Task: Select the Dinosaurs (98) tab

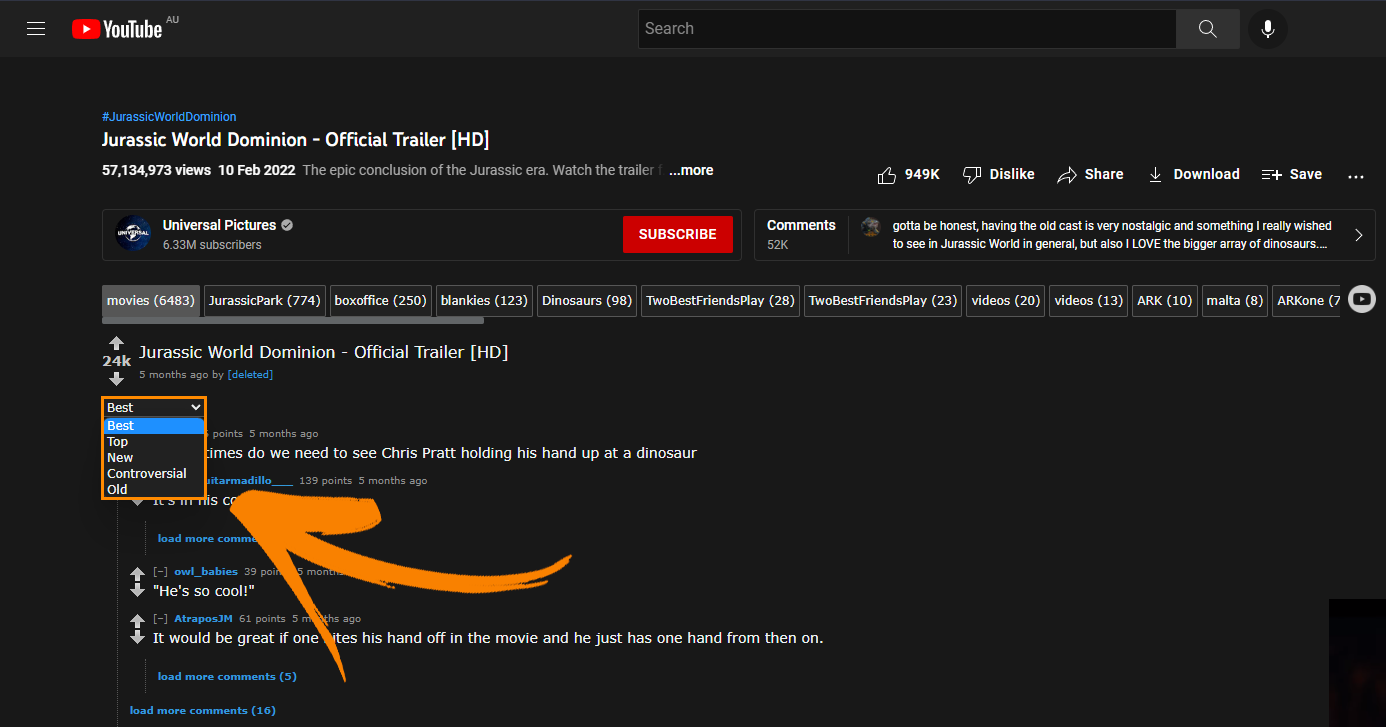Action: [587, 301]
